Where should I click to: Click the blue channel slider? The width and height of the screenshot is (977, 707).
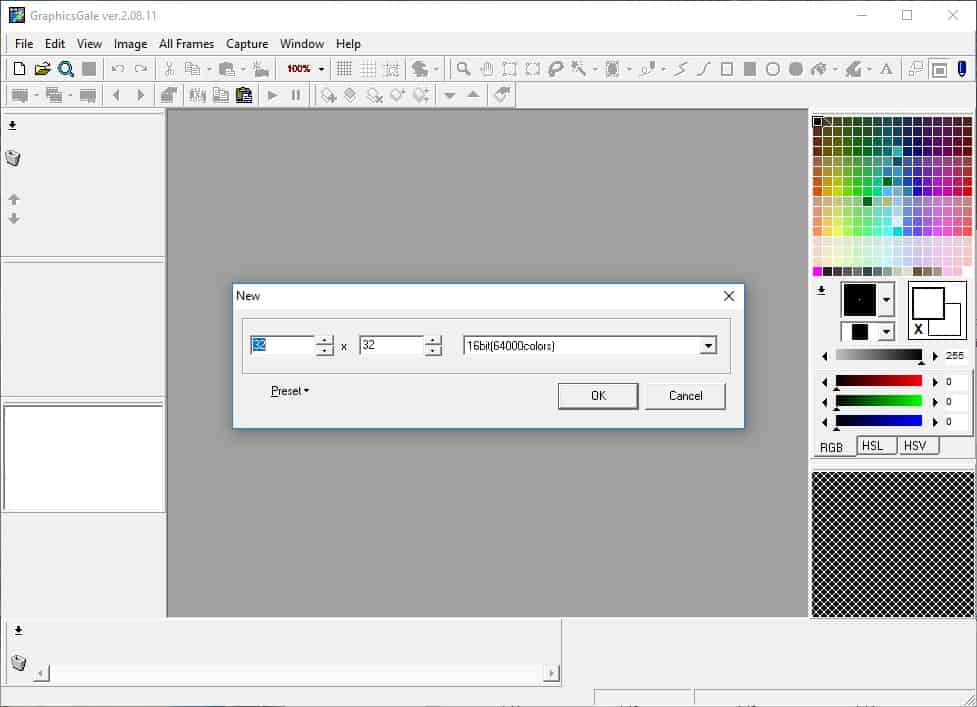pos(879,421)
